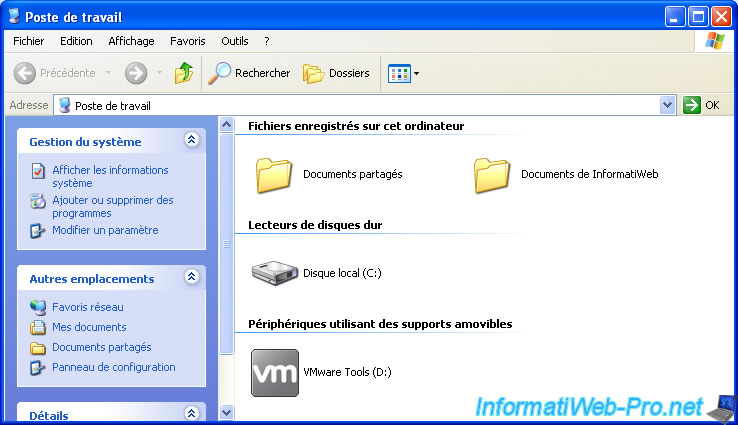738x425 pixels.
Task: Click Afficher les informations système link
Action: [110, 176]
